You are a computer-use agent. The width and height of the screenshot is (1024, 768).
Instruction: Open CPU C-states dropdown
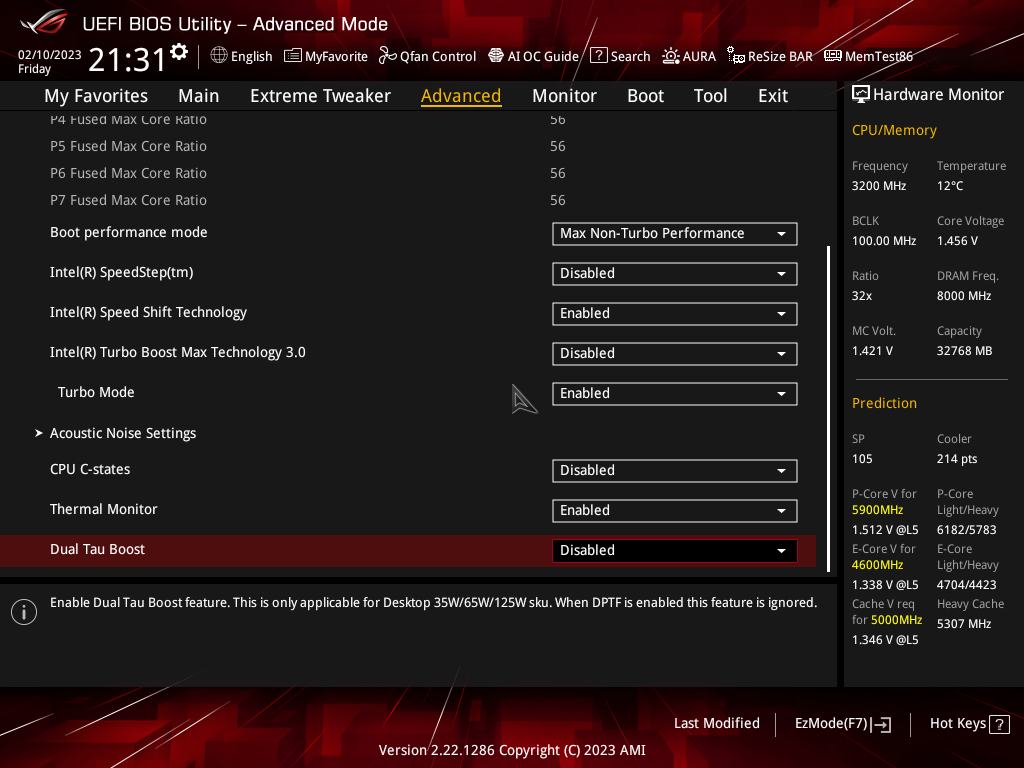675,471
